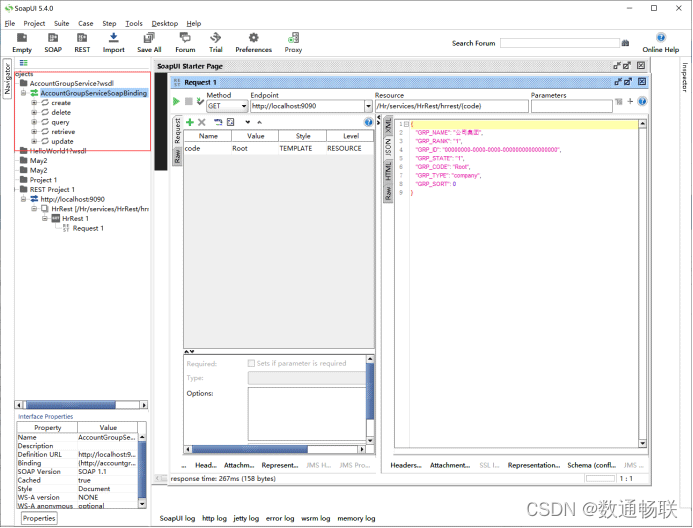Open parameter table help icon
This screenshot has width=693, height=528.
368,122
